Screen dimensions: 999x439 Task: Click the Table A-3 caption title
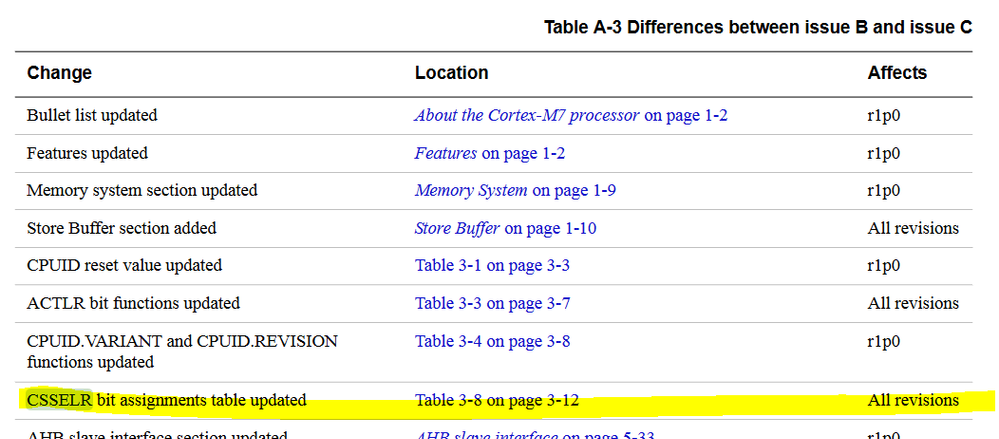point(757,27)
